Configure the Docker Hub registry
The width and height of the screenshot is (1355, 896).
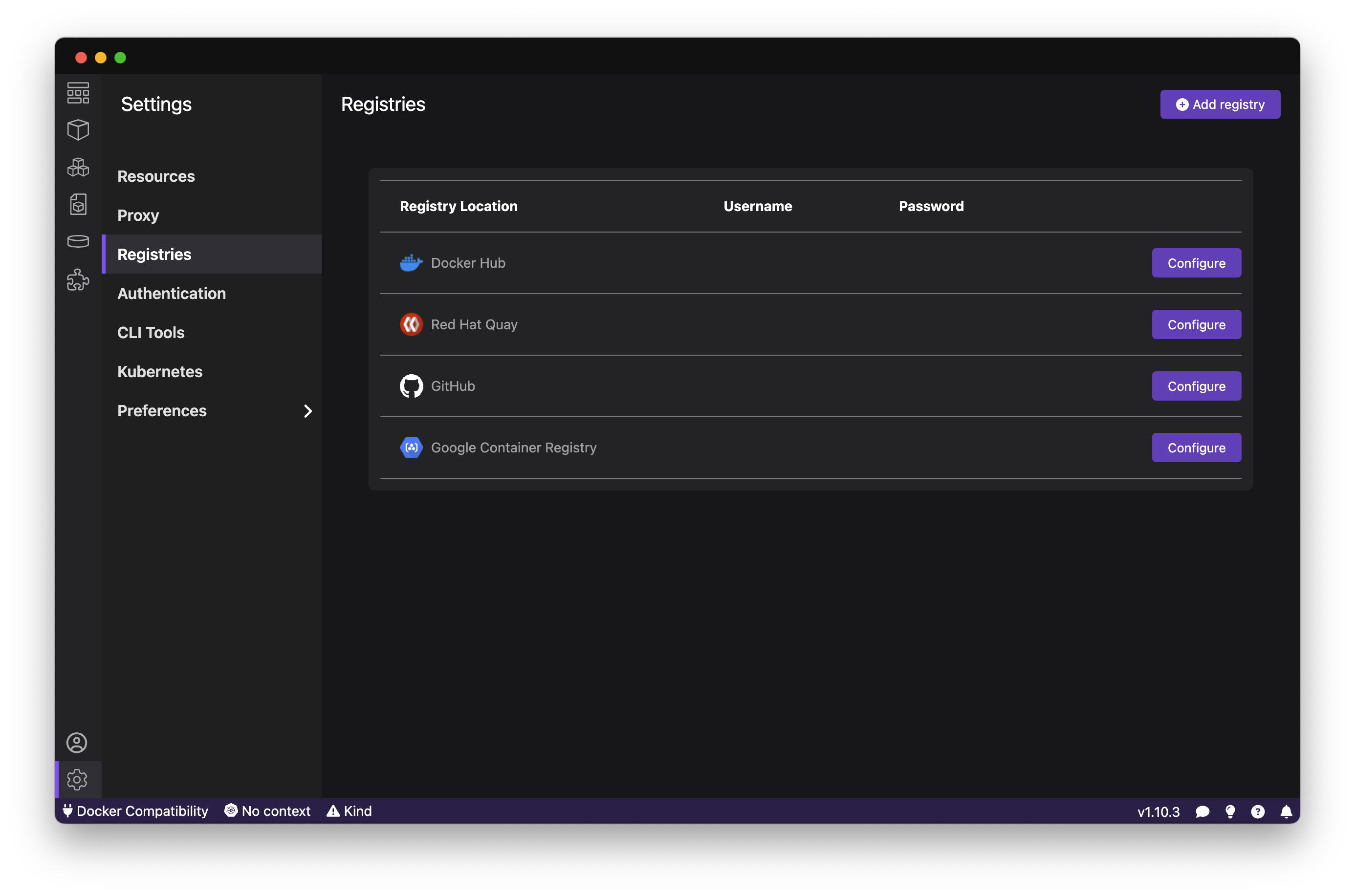click(1196, 263)
